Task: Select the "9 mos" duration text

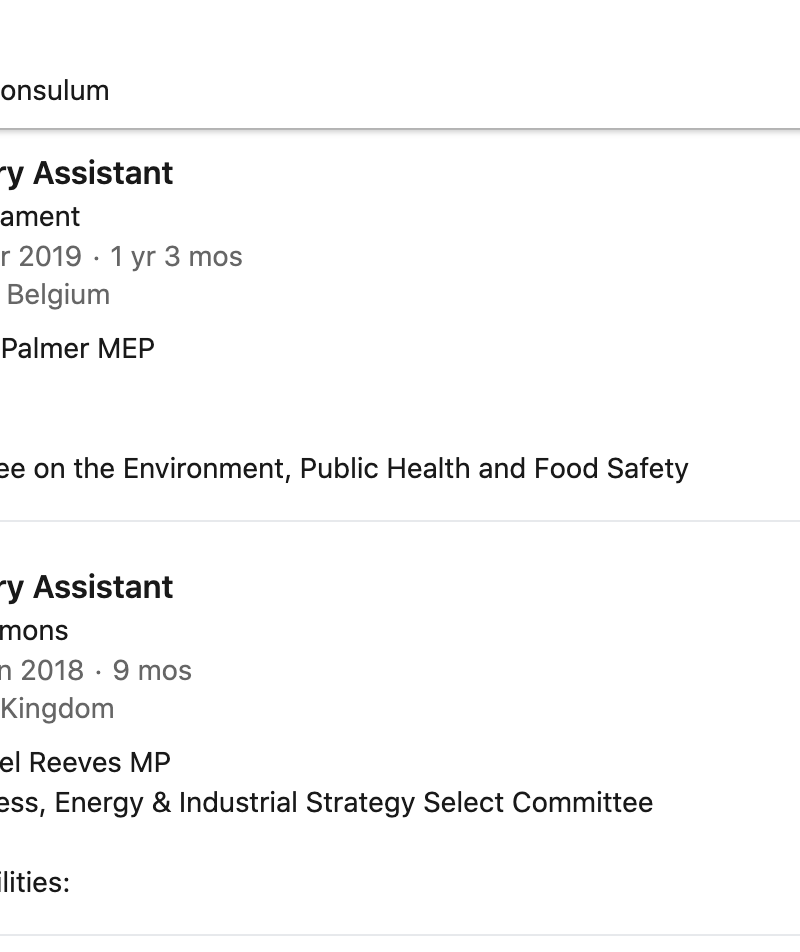Action: pos(152,671)
